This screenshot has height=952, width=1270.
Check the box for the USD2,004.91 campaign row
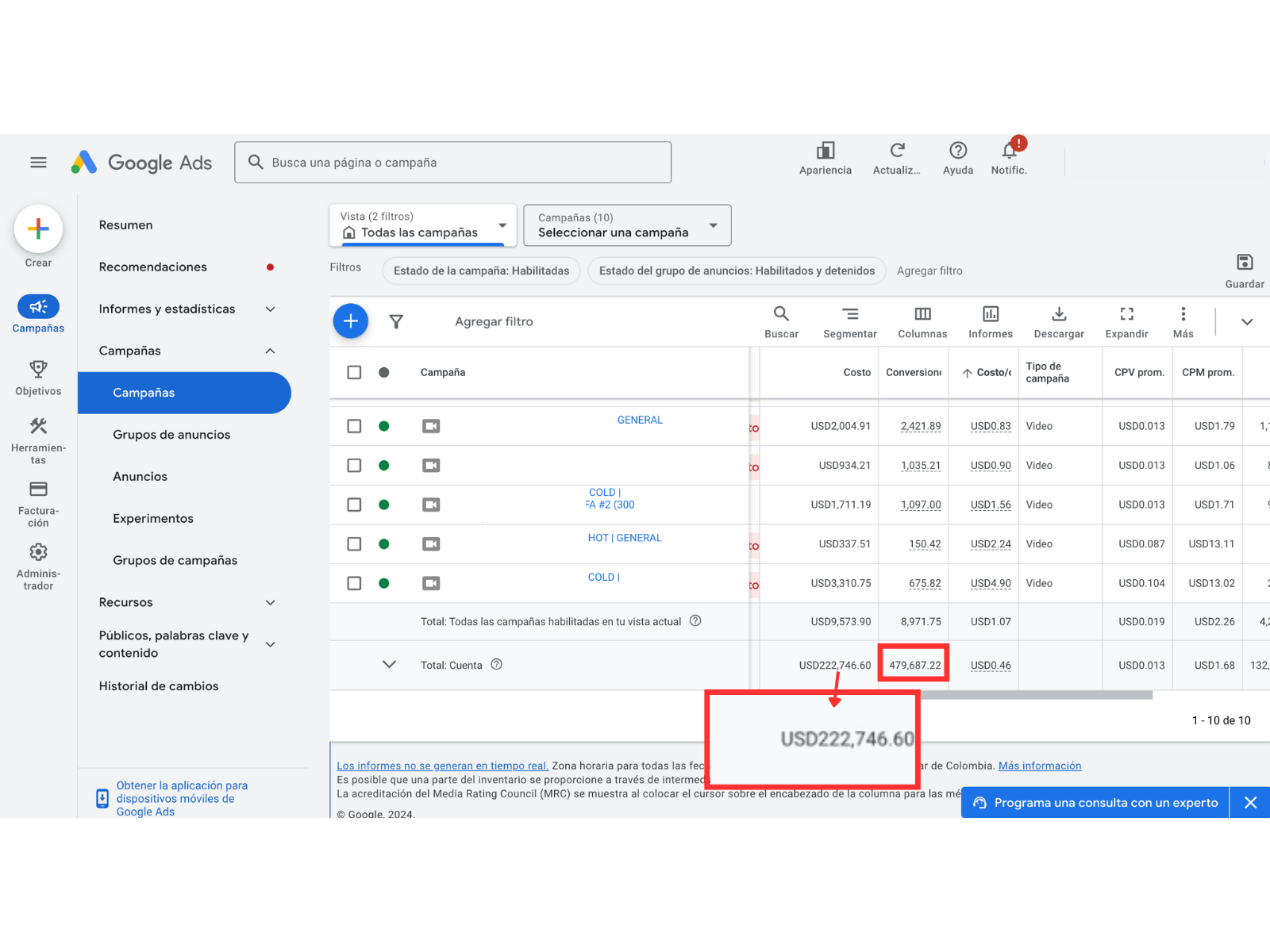(354, 426)
